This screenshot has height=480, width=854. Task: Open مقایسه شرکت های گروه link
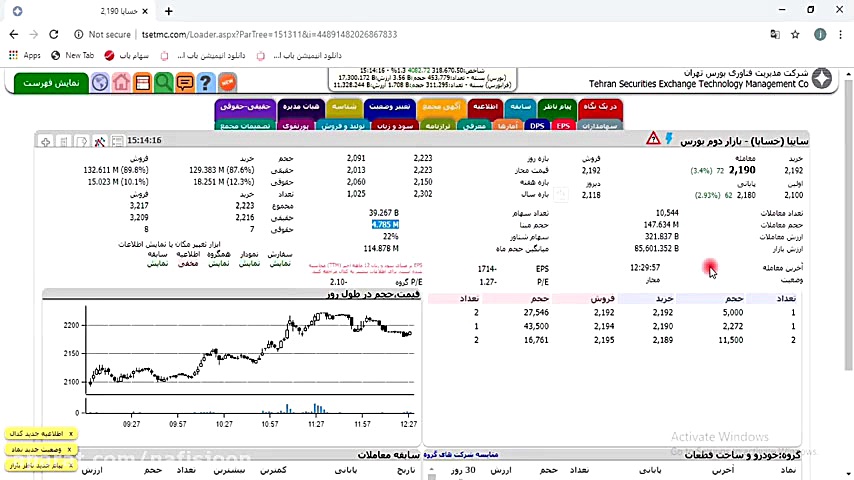coord(461,454)
